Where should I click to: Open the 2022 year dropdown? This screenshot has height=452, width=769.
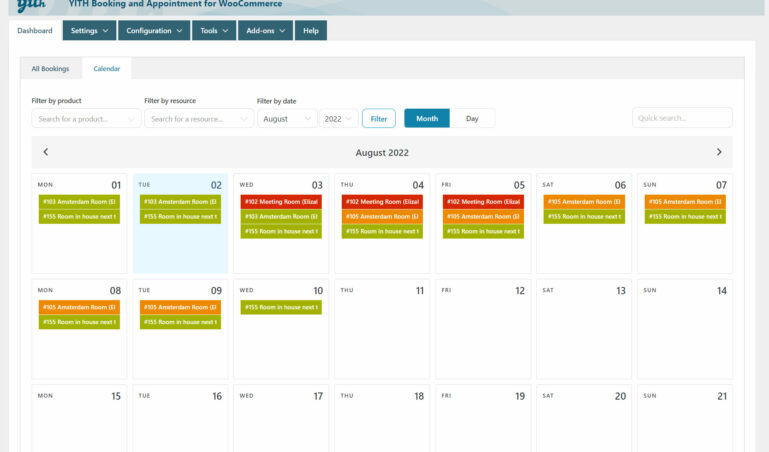338,119
